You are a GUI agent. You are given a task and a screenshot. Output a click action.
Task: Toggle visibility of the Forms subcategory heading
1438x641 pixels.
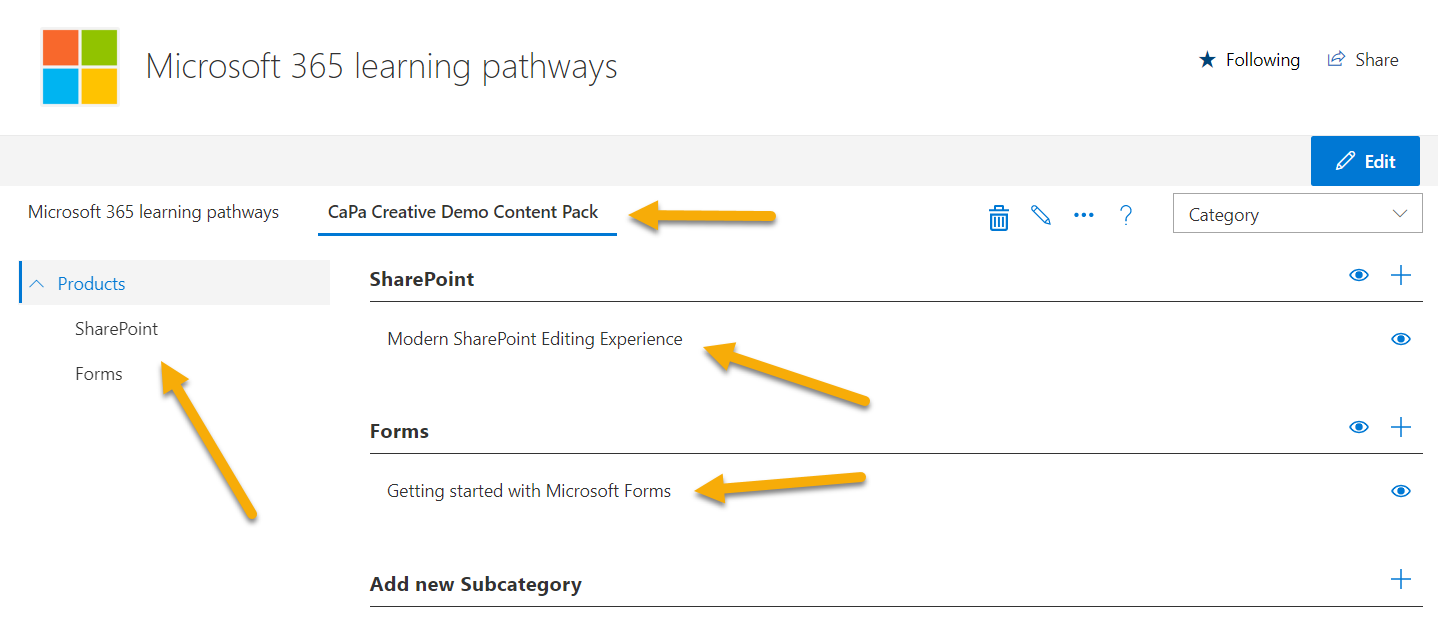coord(1358,427)
